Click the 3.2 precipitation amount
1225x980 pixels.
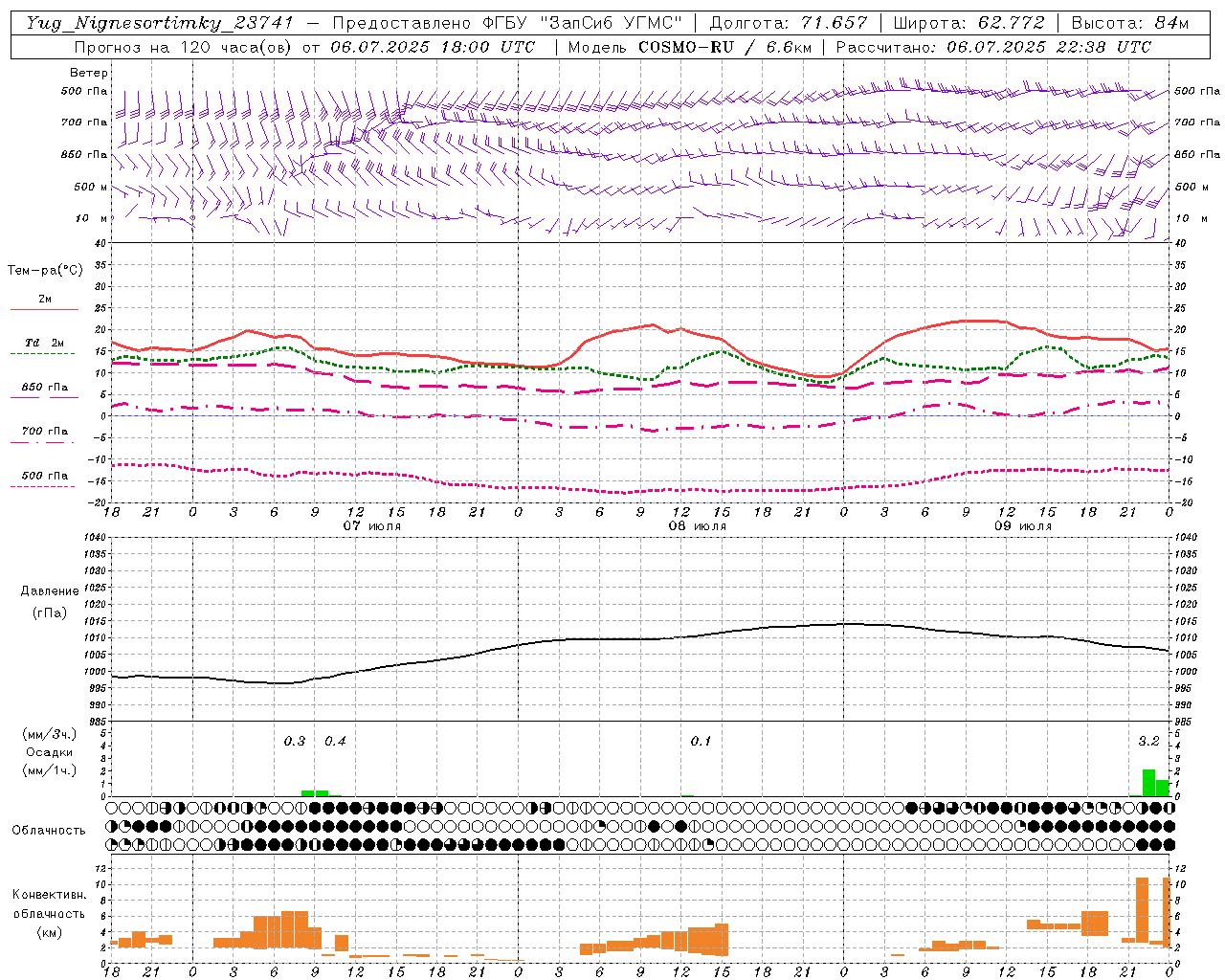[1148, 742]
